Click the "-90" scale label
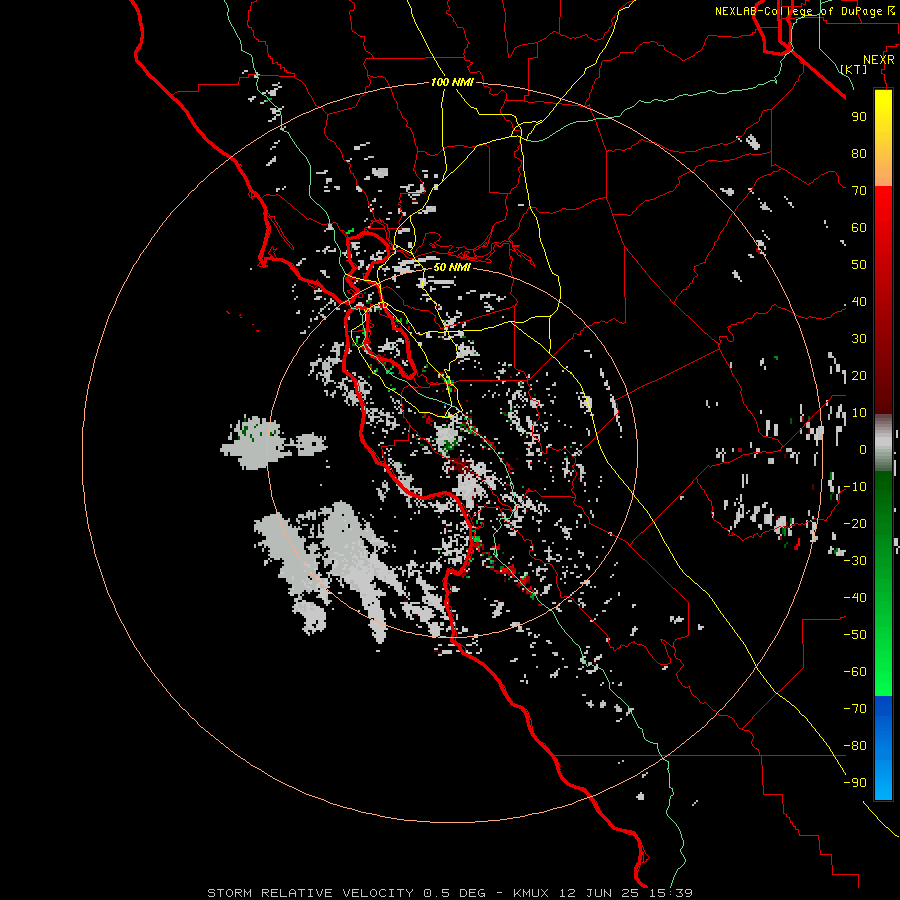This screenshot has height=900, width=900. click(x=855, y=783)
